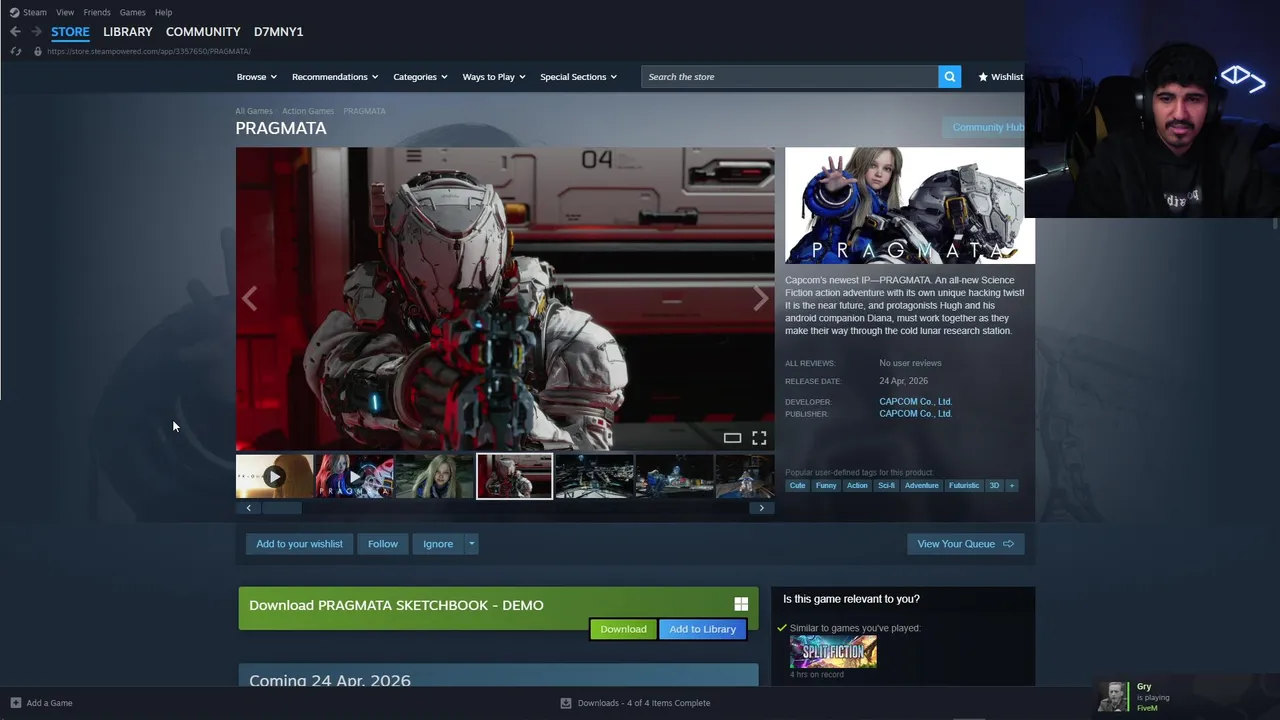Select the highlighted armored soldier thumbnail
The height and width of the screenshot is (720, 1280).
tap(514, 477)
